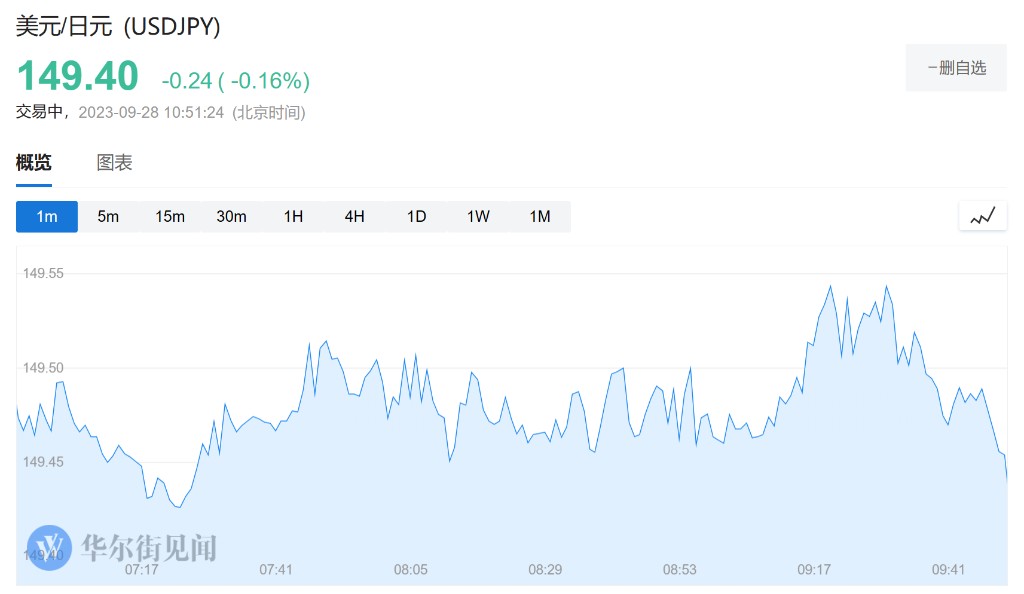Open the 图表 tab

pos(114,163)
